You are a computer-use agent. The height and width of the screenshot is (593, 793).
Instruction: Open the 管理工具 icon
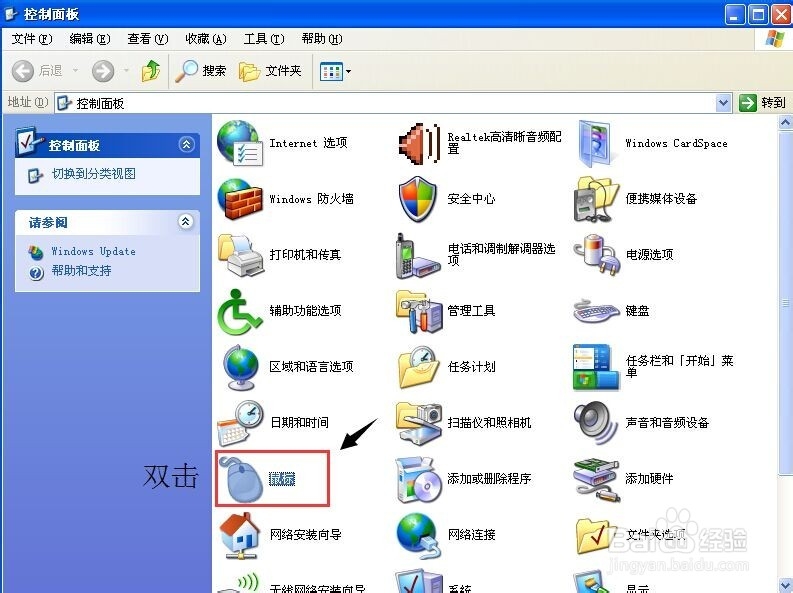[x=419, y=311]
